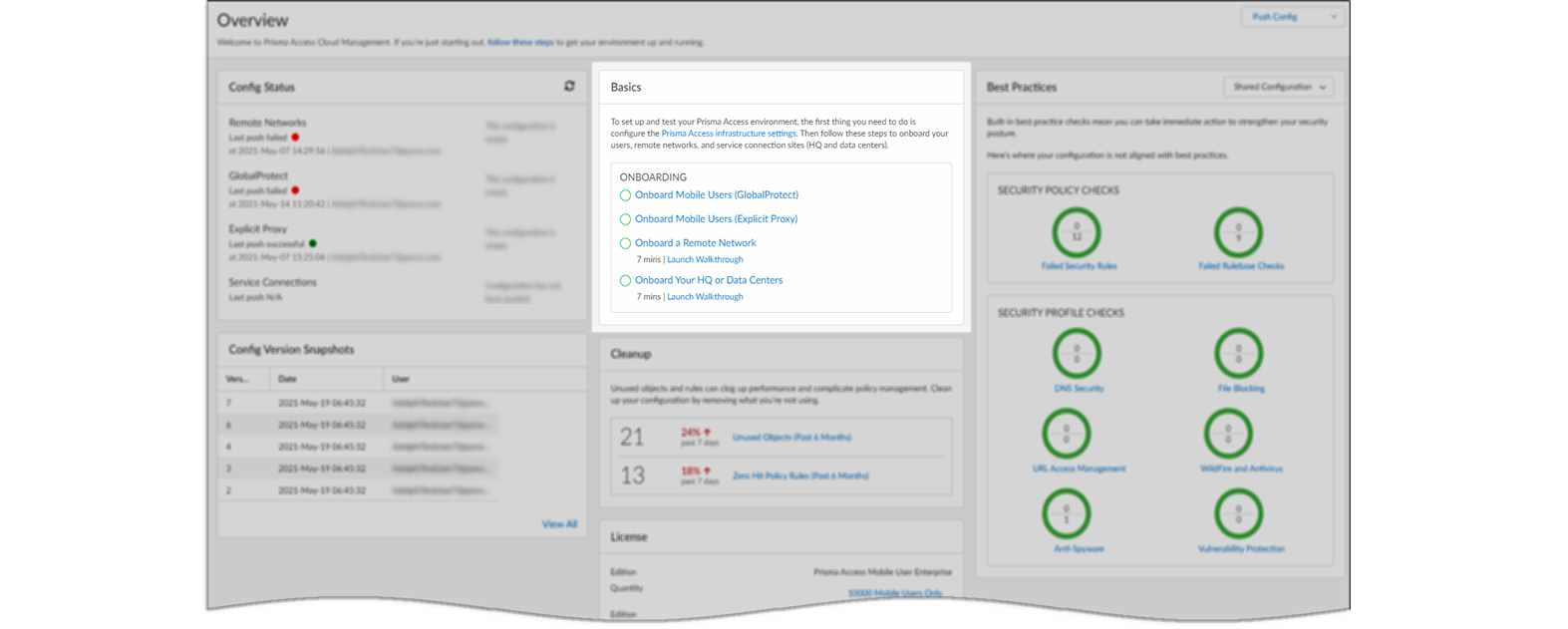
Task: Follow the 'follow these steps' link
Action: [520, 43]
